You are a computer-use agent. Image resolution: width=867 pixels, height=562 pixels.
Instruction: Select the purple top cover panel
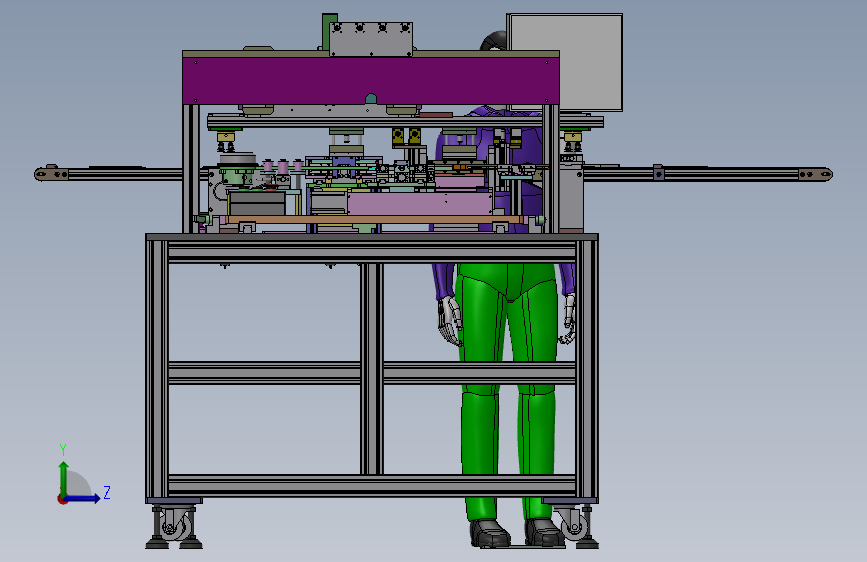(370, 81)
